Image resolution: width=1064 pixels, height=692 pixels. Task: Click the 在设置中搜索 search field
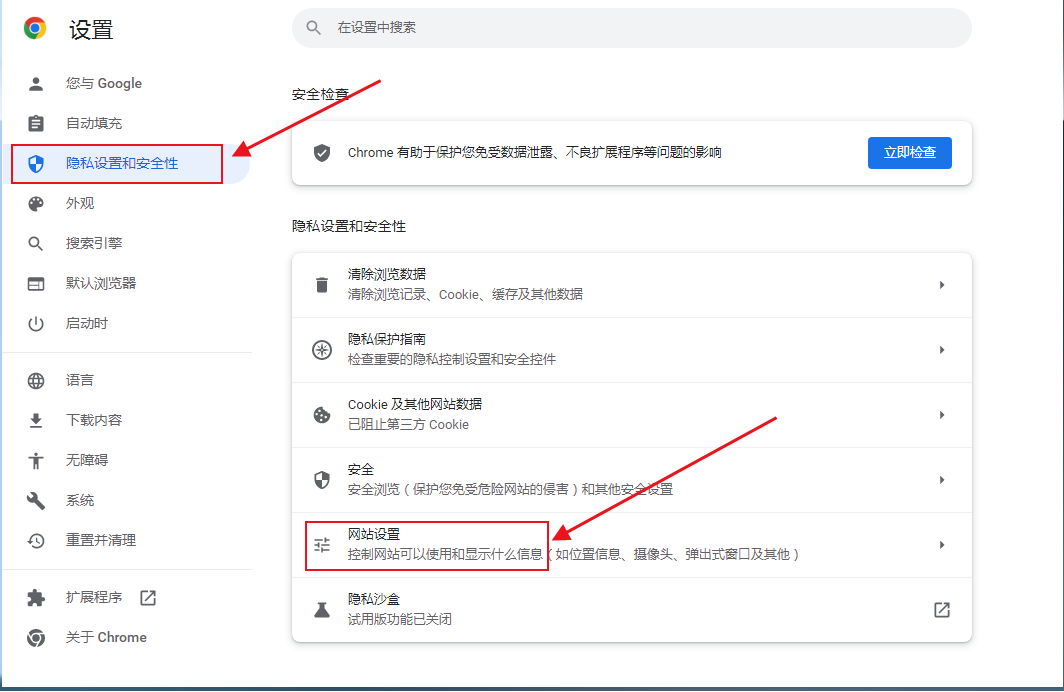[x=640, y=28]
